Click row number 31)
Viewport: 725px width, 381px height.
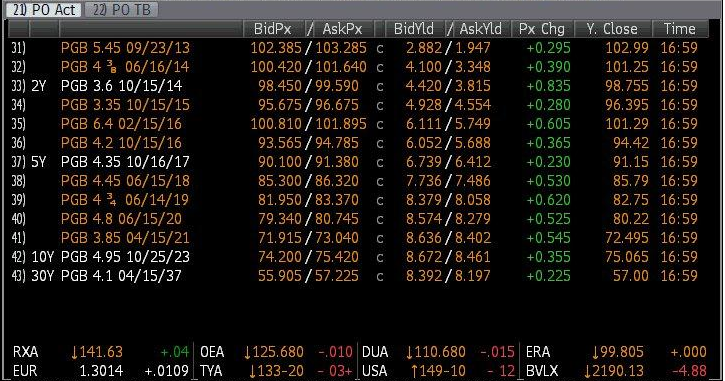tap(18, 48)
